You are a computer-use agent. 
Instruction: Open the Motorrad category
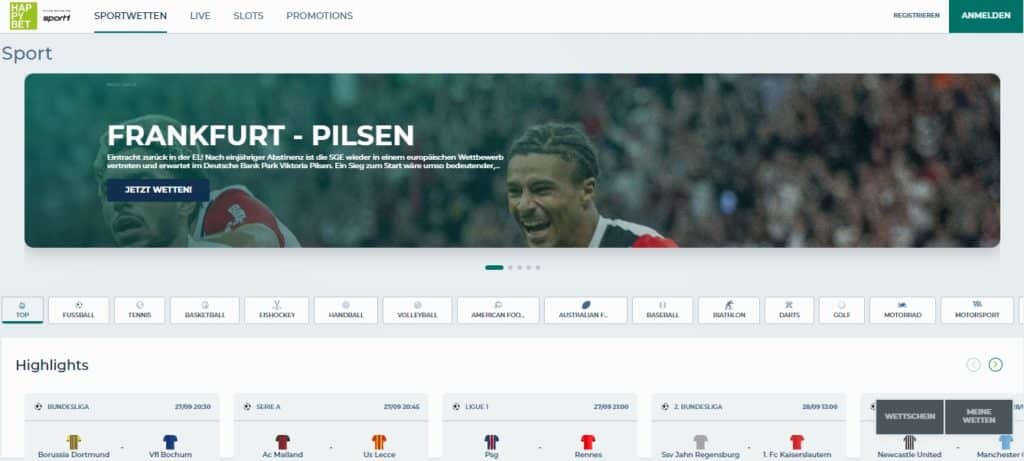tap(902, 310)
